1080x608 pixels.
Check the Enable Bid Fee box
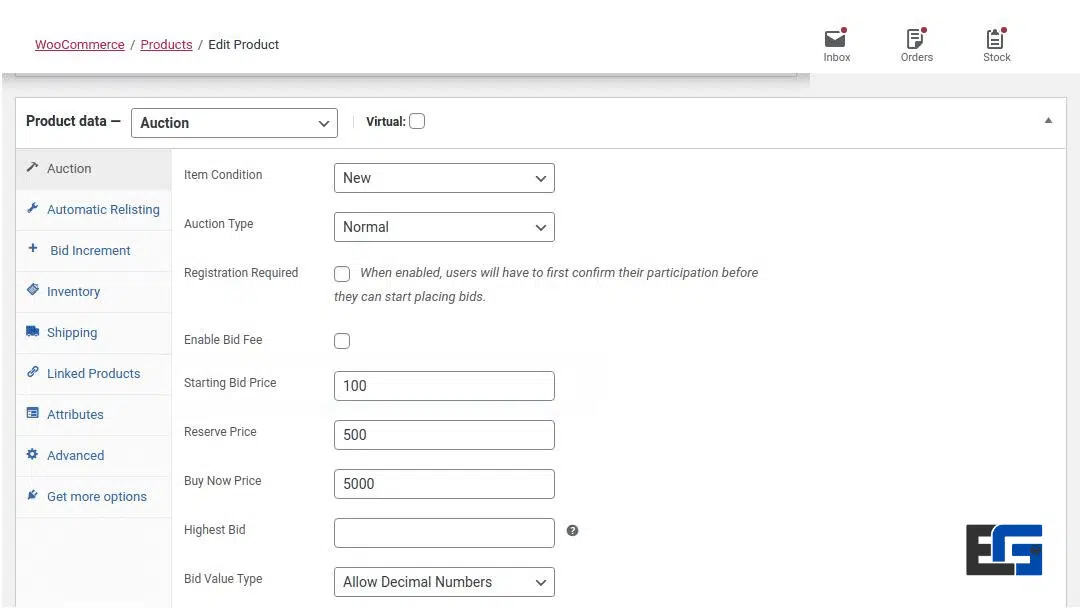coord(342,341)
